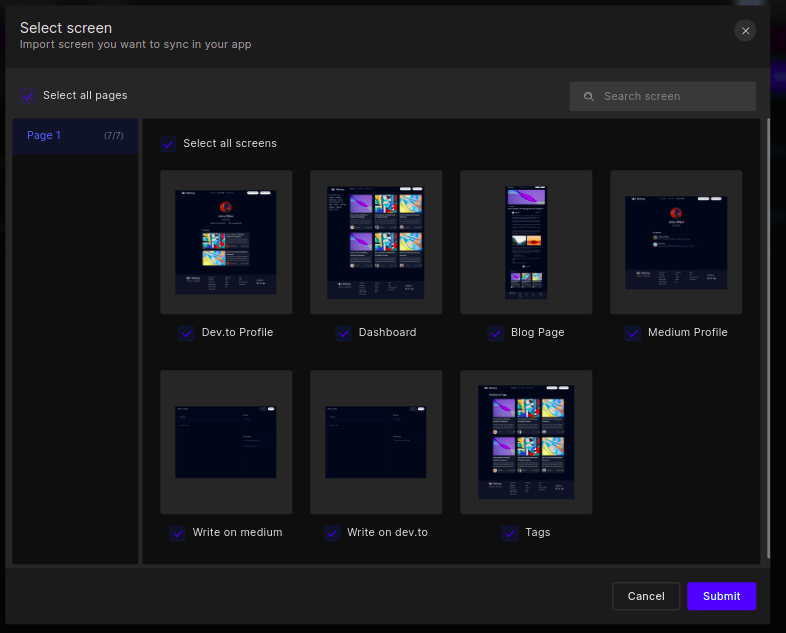786x633 pixels.
Task: Click the Cancel button
Action: (646, 596)
